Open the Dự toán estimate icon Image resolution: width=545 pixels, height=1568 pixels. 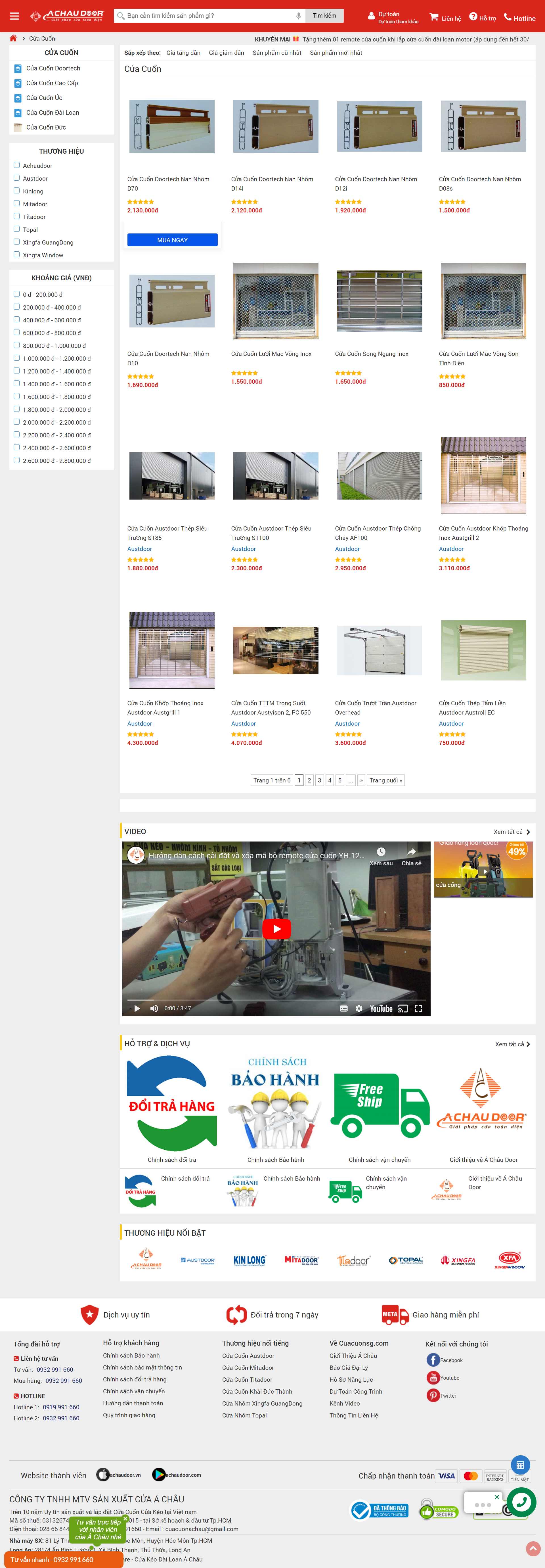(371, 16)
